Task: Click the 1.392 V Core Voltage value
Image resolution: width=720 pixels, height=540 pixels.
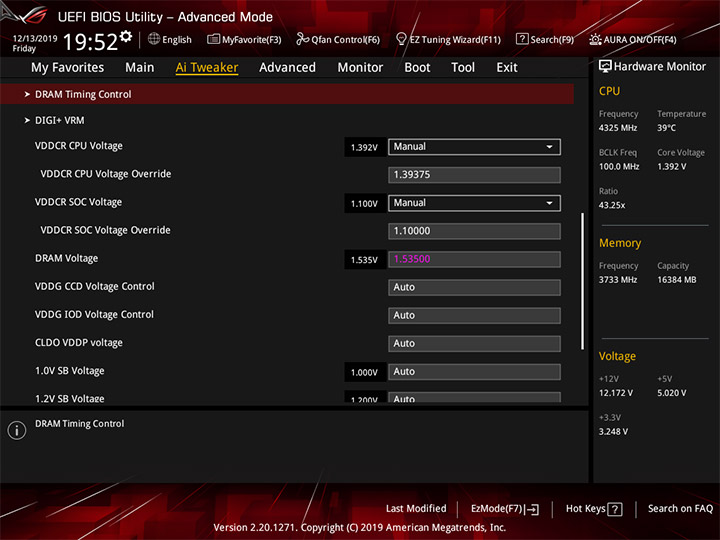Action: 672,167
